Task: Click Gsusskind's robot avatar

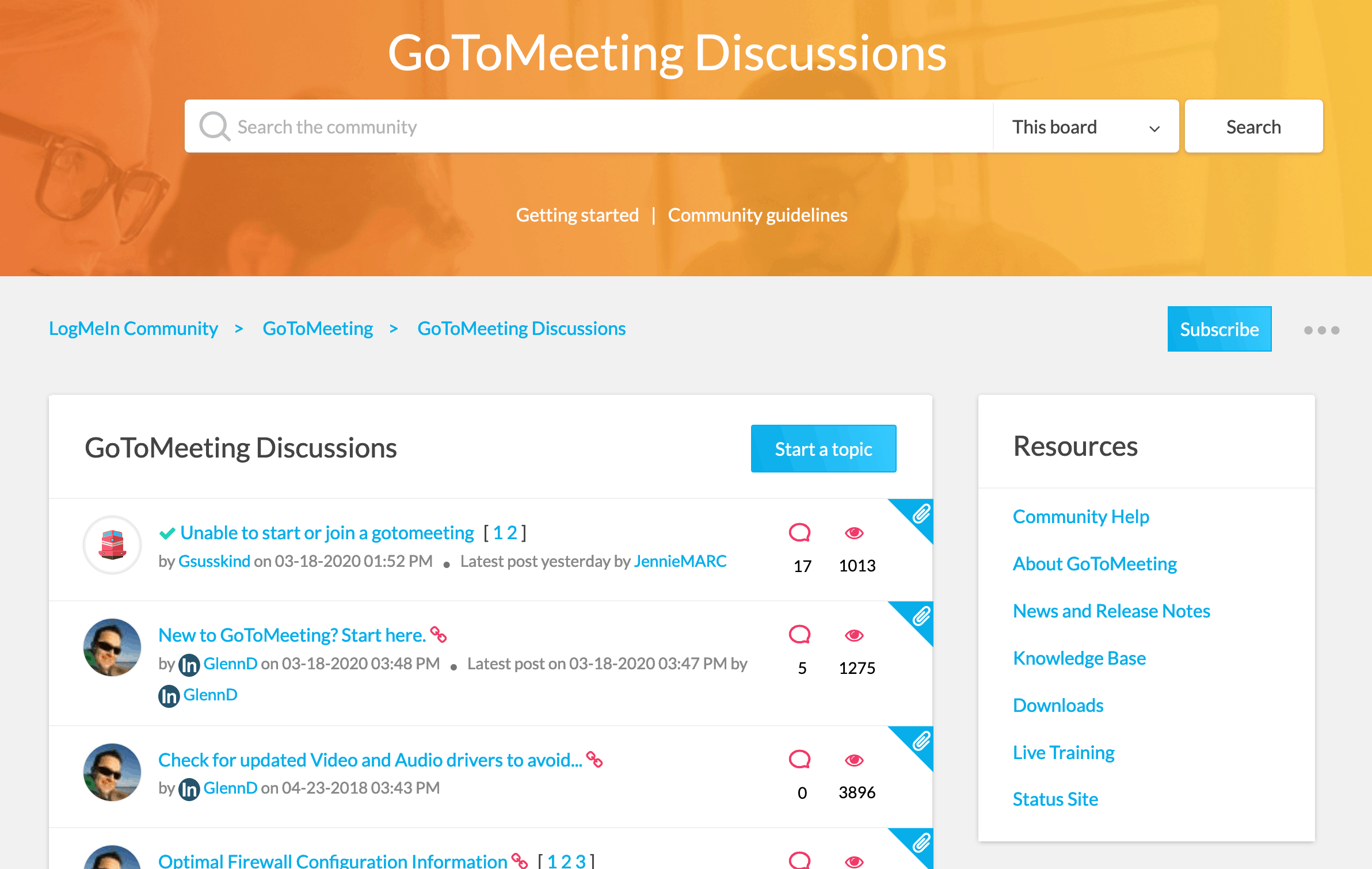Action: [x=112, y=545]
